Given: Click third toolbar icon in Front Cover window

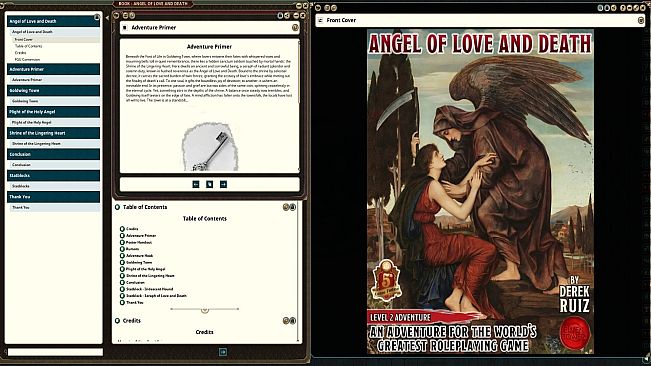Looking at the screenshot, I should coord(333,7).
